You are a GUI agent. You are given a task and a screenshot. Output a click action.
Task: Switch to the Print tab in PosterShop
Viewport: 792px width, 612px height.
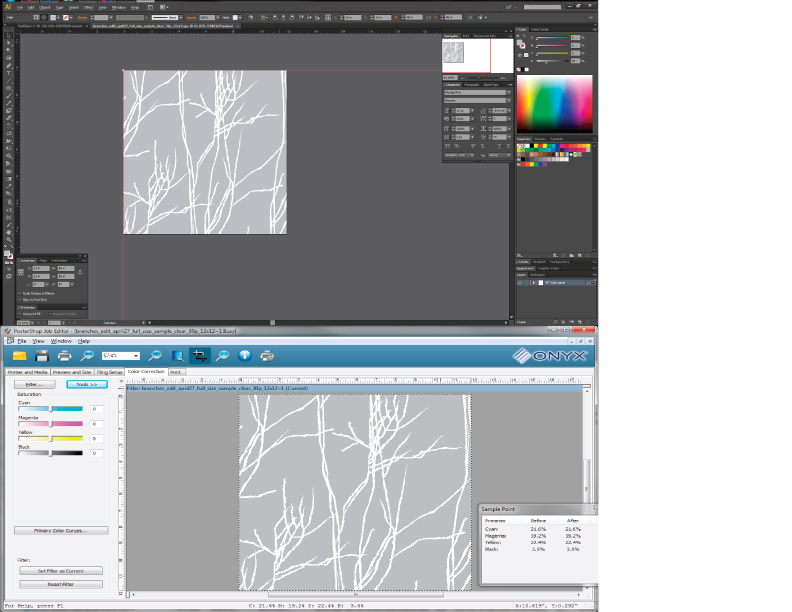point(176,372)
